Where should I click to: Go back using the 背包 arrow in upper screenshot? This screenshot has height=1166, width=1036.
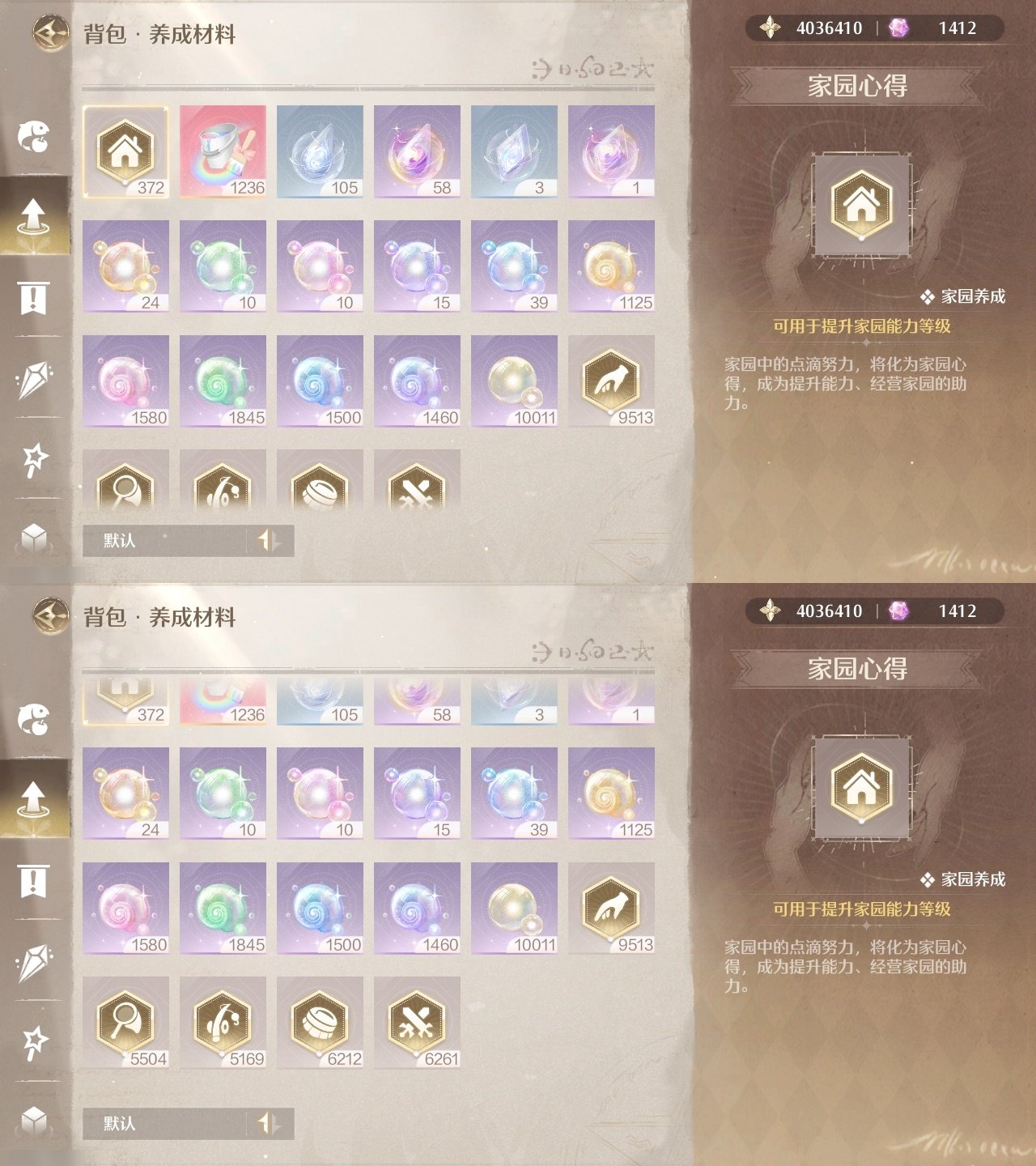tap(51, 34)
